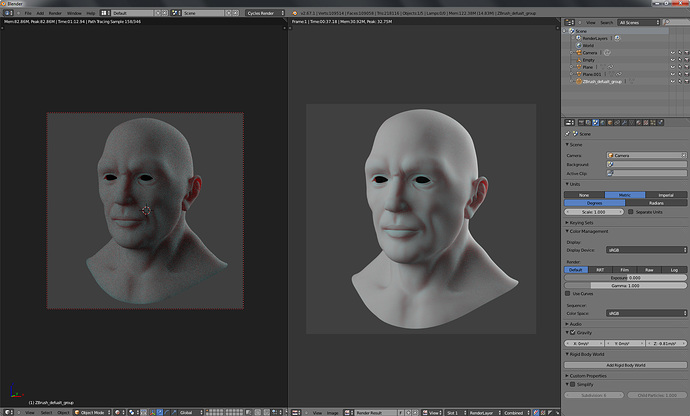Click the Empty object icon in outliner
Viewport: 690px width, 416px height.
point(579,60)
